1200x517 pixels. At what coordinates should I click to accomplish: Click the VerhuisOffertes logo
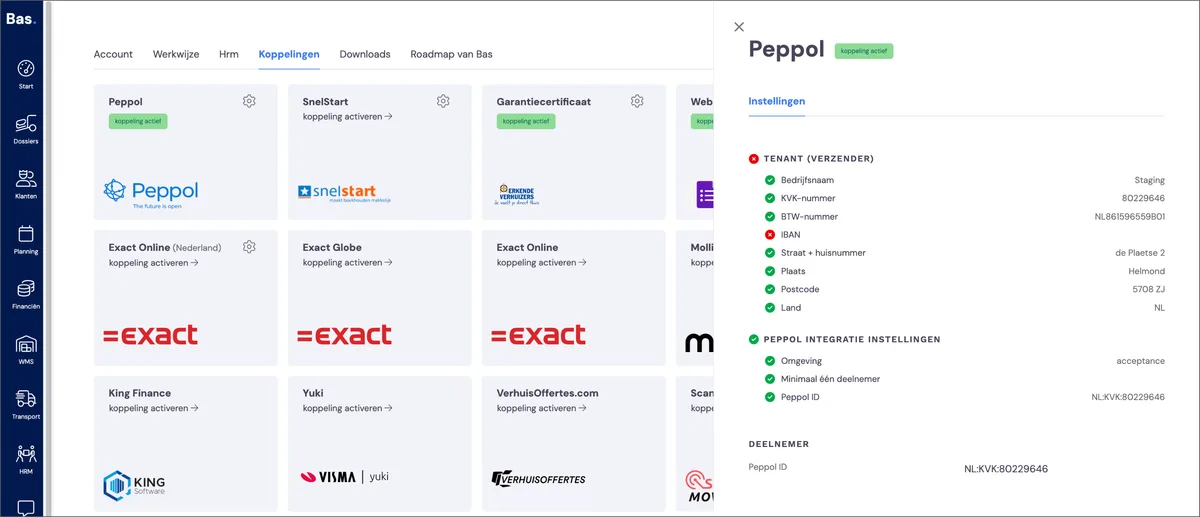coord(539,479)
